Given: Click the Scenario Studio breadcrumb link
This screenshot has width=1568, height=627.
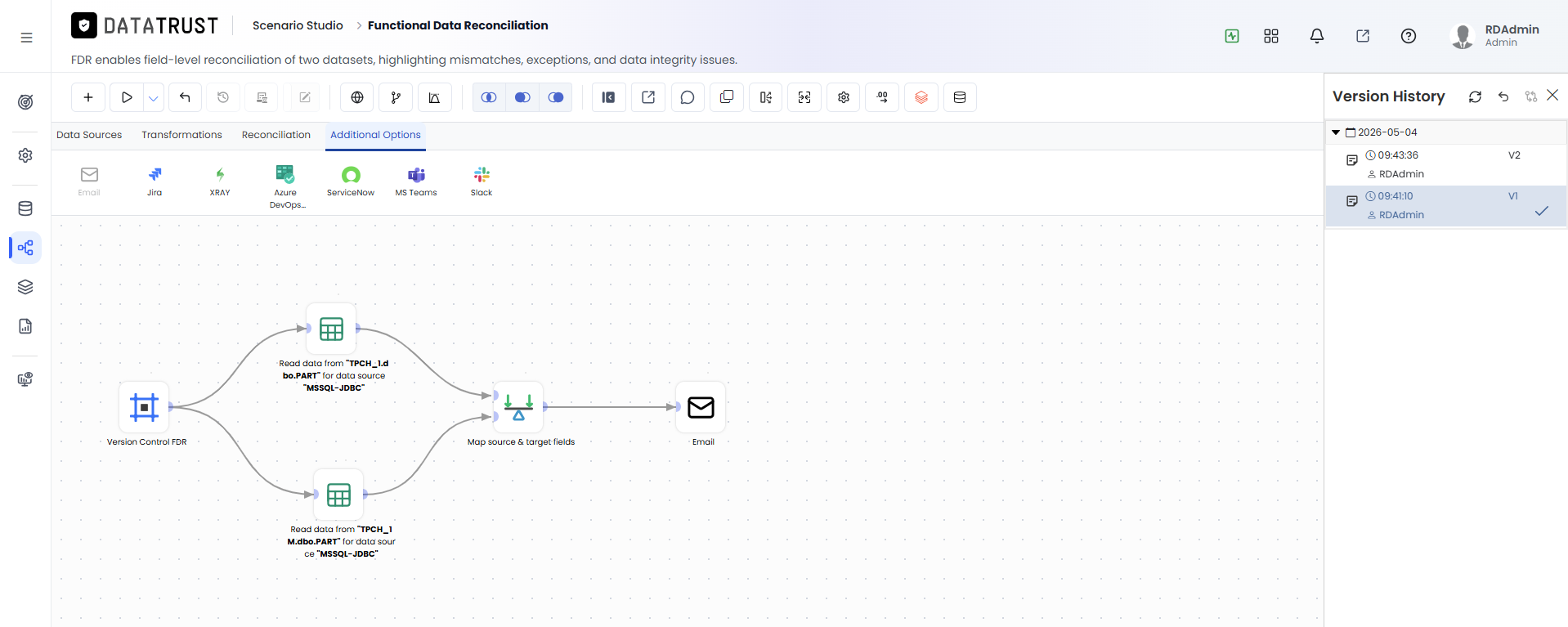Looking at the screenshot, I should 298,25.
